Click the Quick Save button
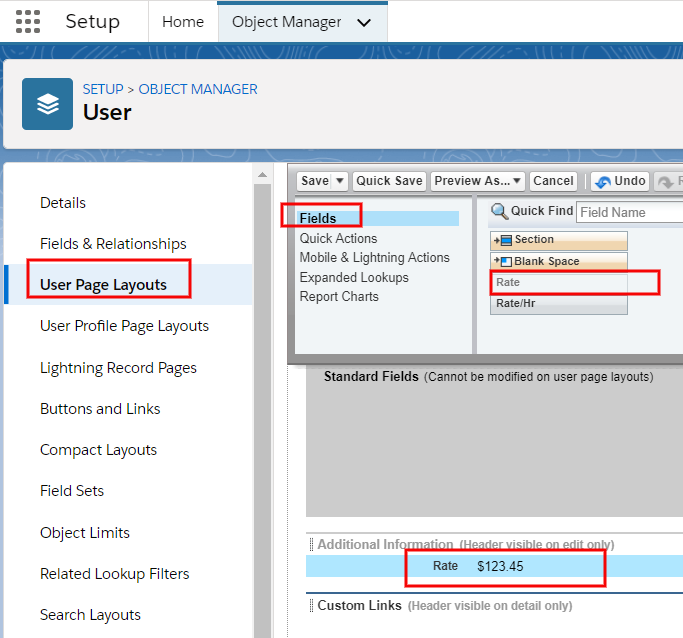 [389, 181]
